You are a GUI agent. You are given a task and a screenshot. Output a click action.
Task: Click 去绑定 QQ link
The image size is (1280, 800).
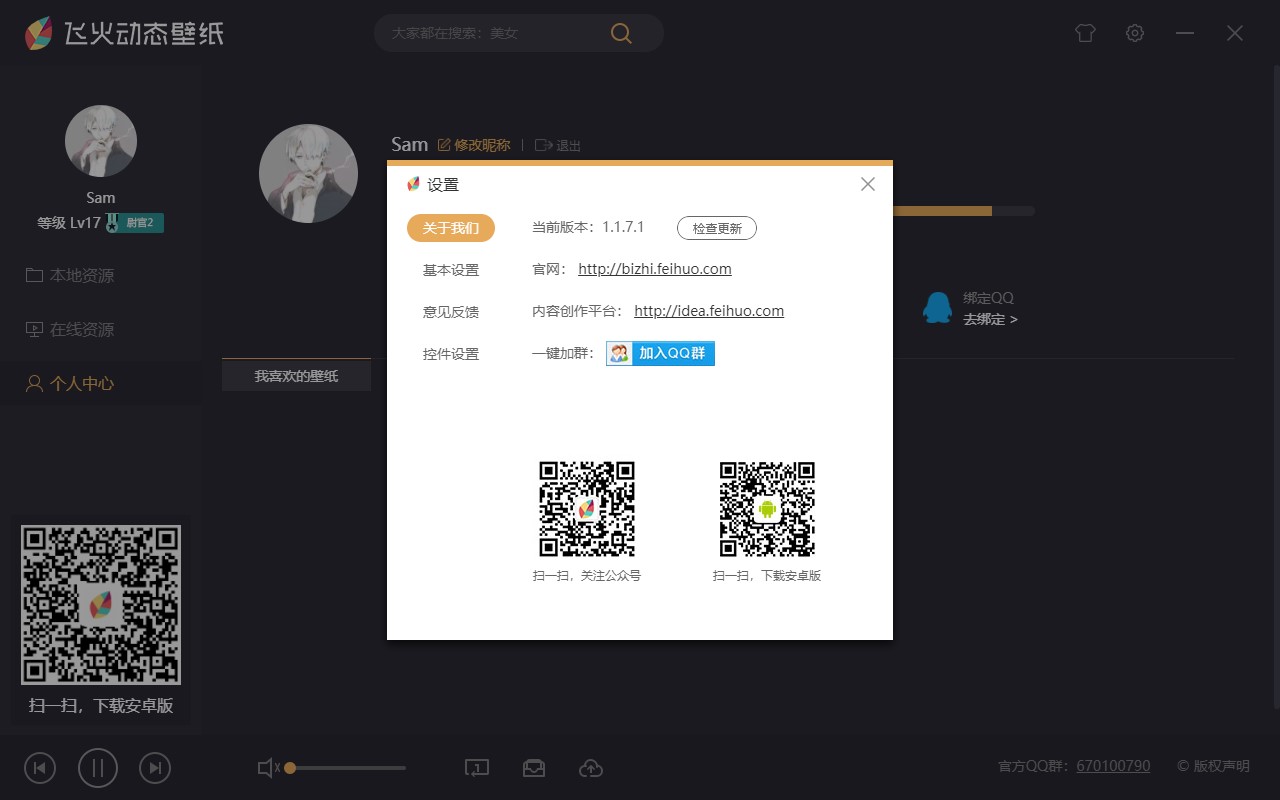coord(990,319)
